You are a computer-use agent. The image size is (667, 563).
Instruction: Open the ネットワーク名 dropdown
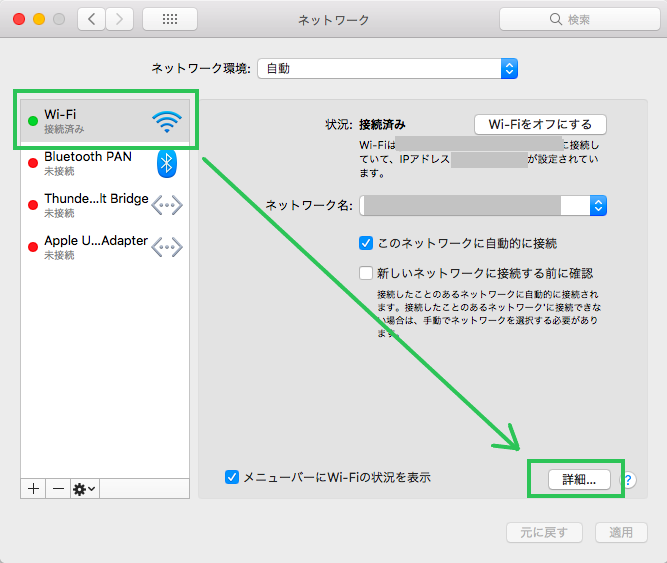483,206
